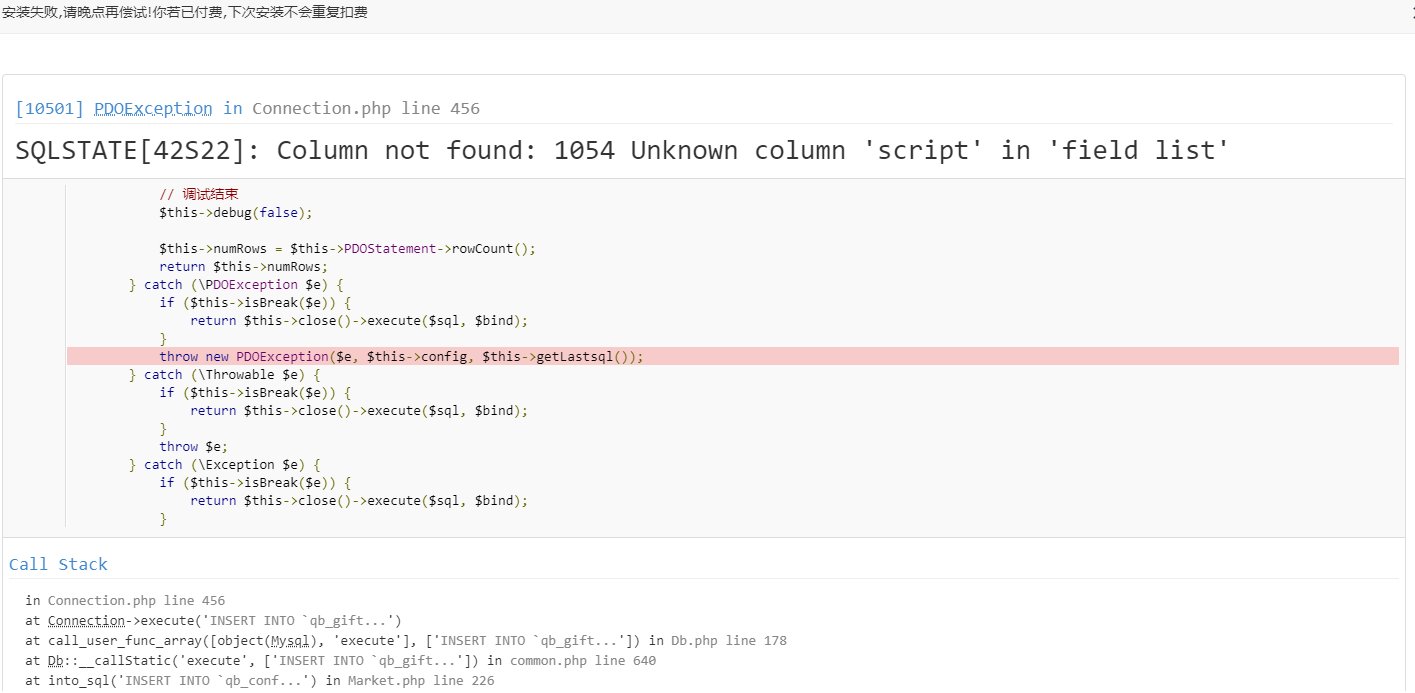This screenshot has width=1415, height=693.
Task: Click the PDOException link in error header
Action: [153, 108]
